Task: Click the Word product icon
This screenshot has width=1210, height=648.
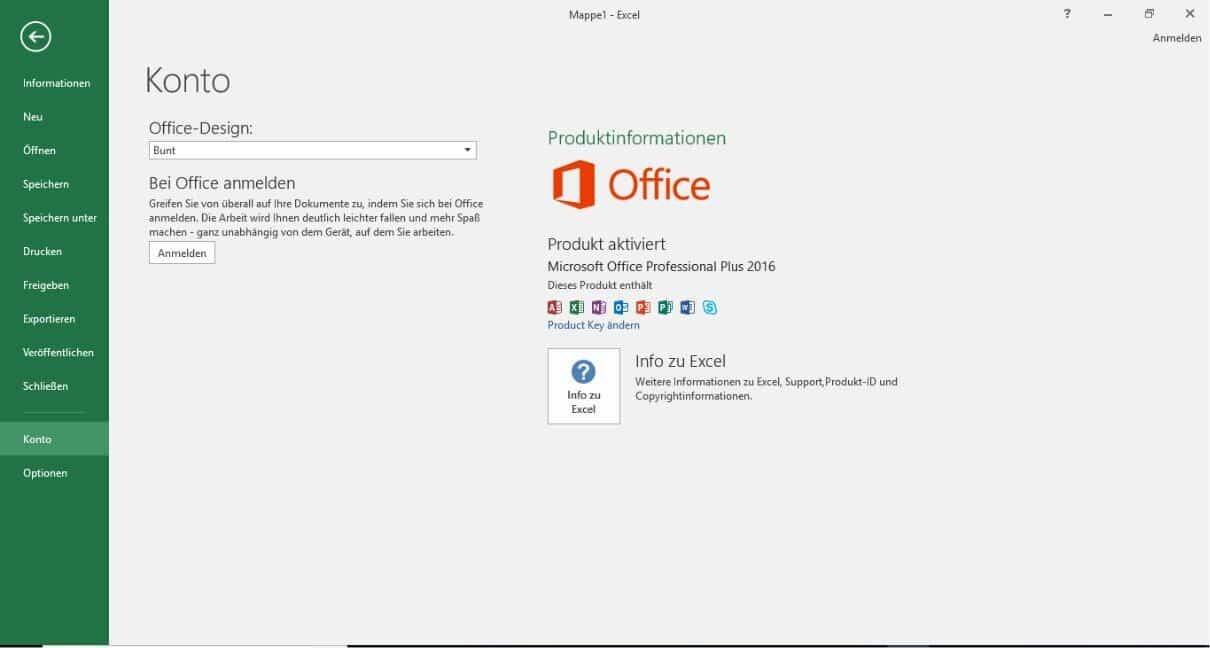Action: pos(687,308)
